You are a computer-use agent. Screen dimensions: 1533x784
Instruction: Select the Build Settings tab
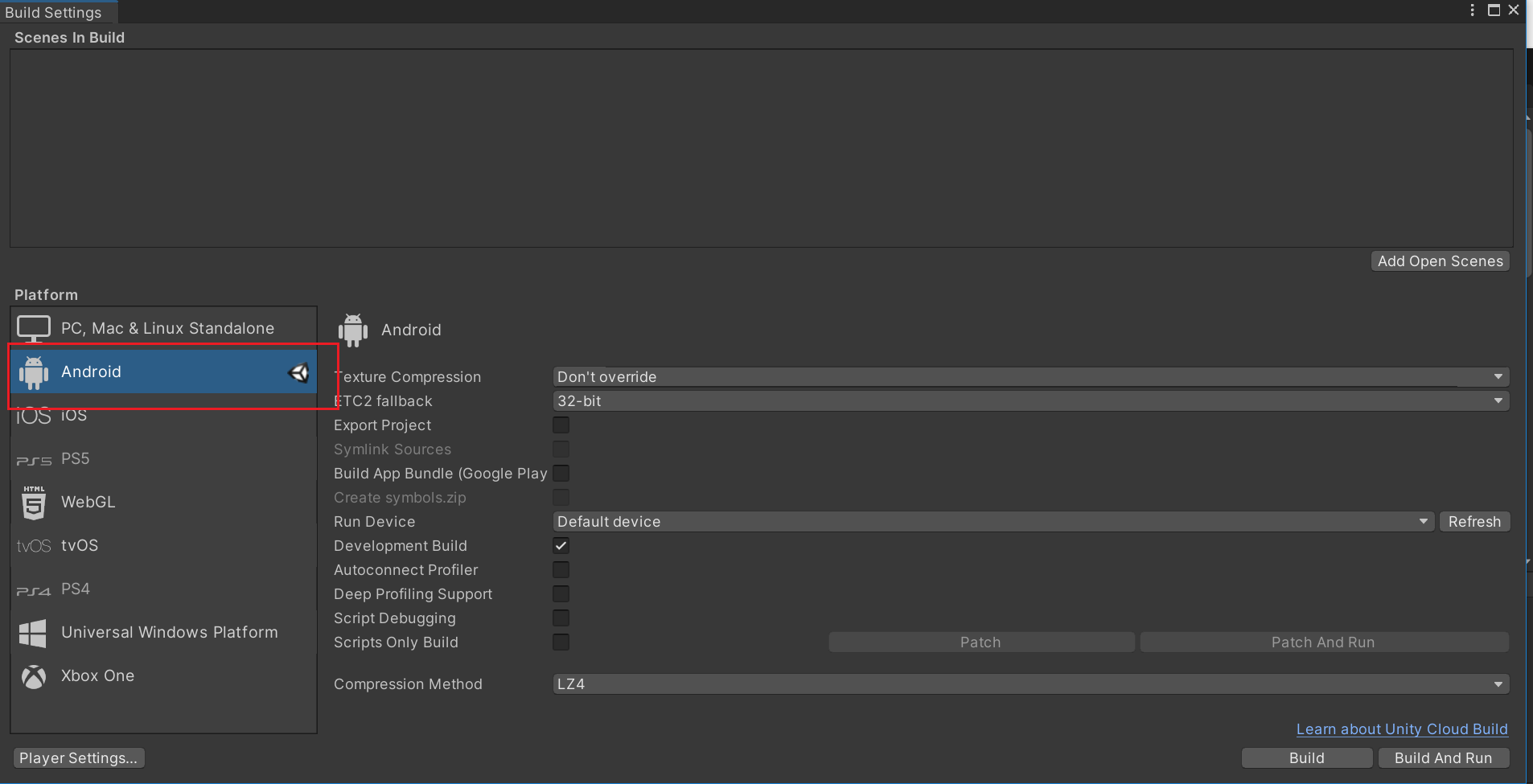click(x=58, y=12)
